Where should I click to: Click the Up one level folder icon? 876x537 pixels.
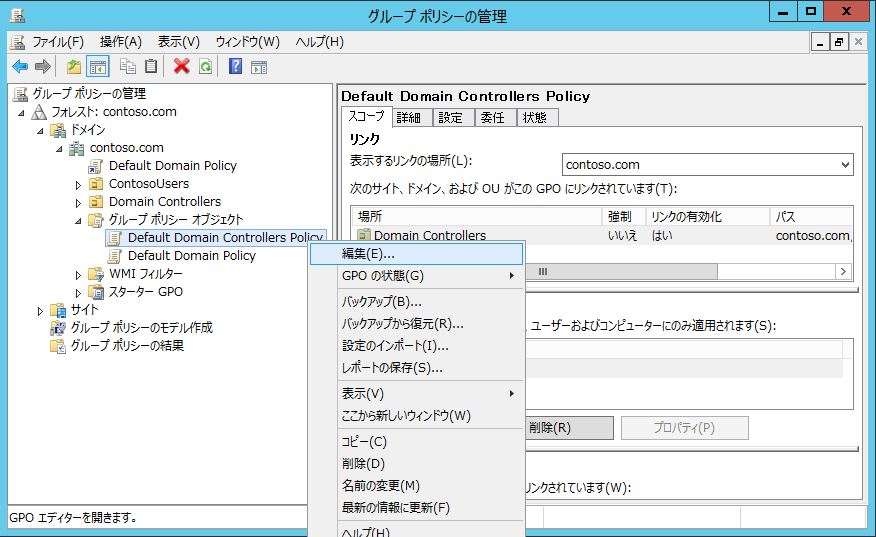(x=74, y=66)
